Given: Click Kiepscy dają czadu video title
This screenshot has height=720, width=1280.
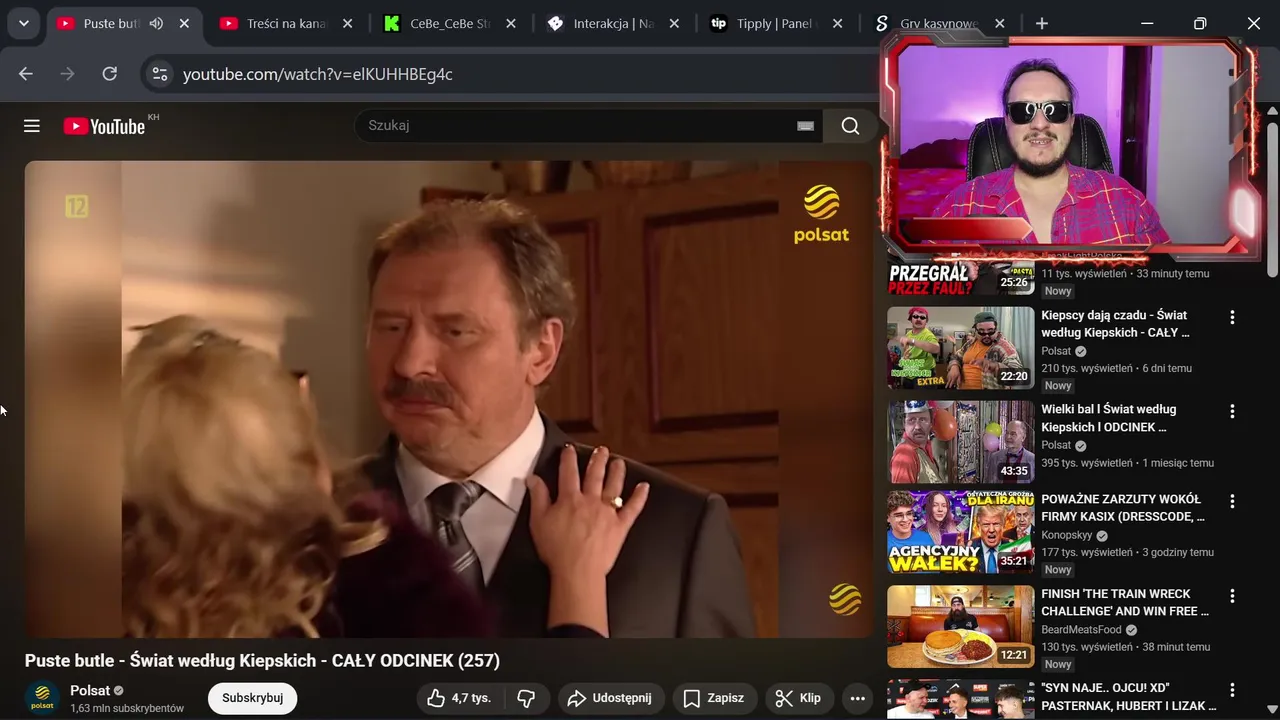Looking at the screenshot, I should 1115,324.
